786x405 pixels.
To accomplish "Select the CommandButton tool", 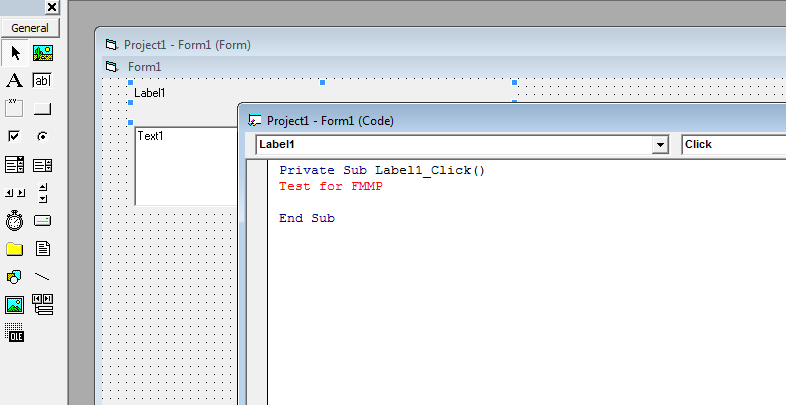I will tap(43, 108).
